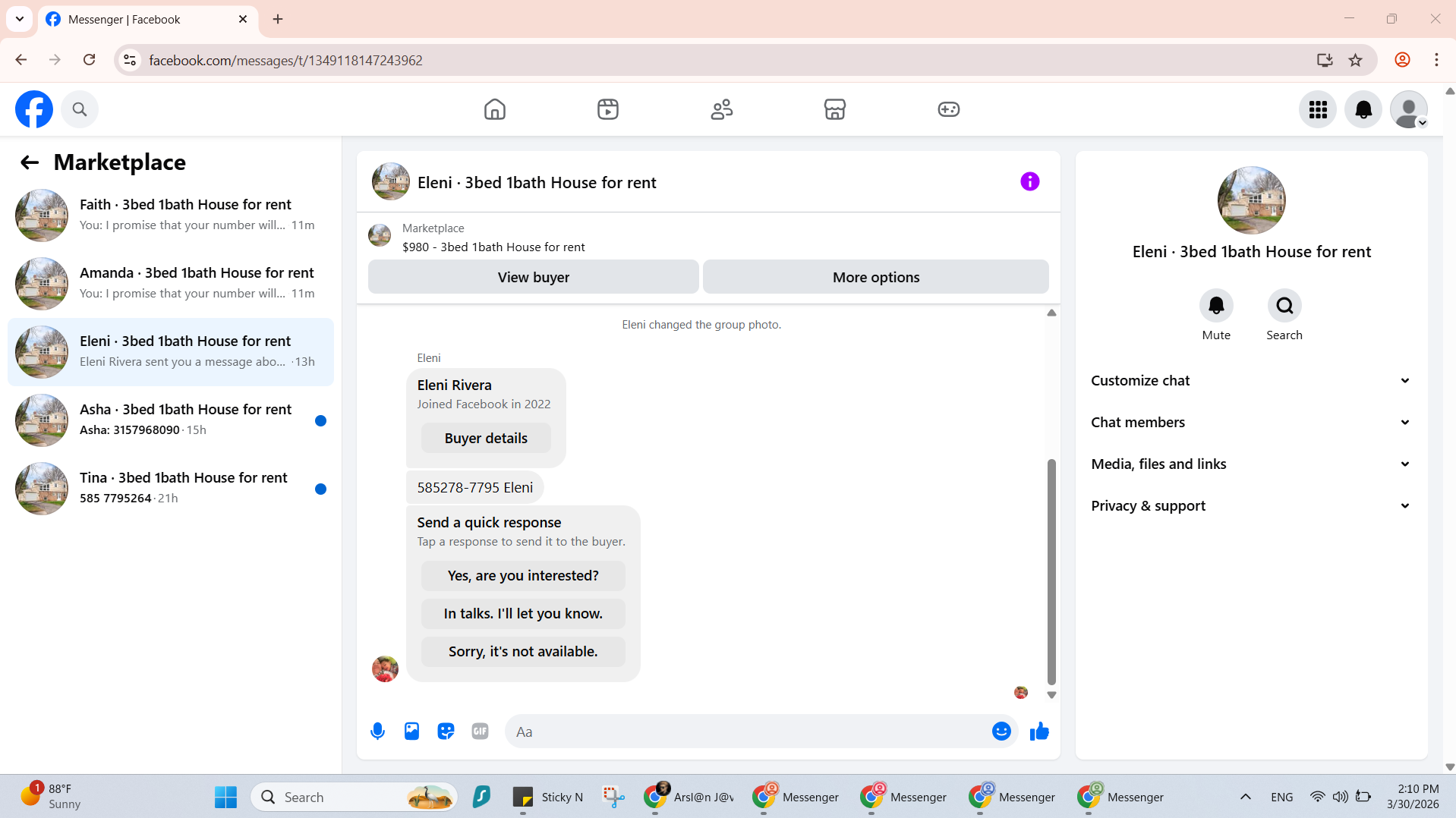Go back with the browser back arrow
Image resolution: width=1456 pixels, height=818 pixels.
tap(21, 60)
